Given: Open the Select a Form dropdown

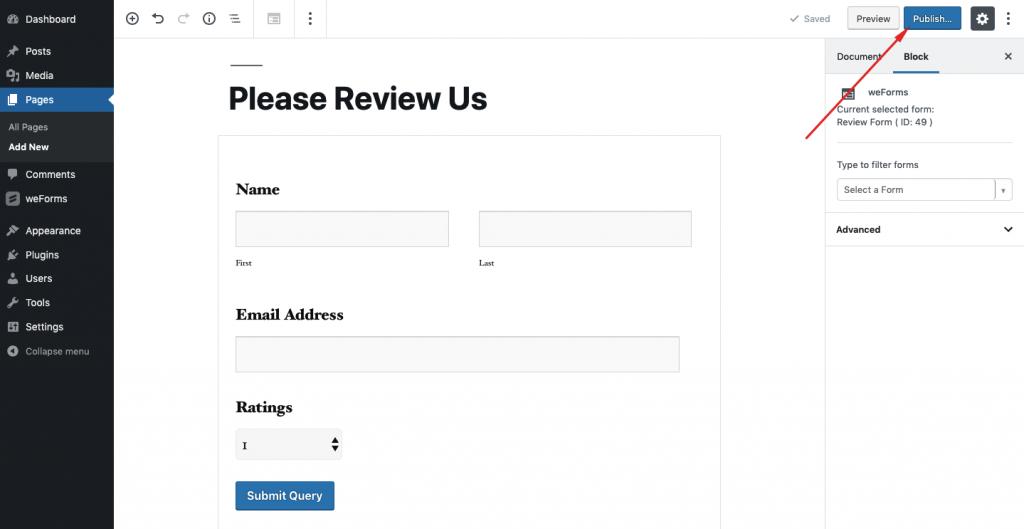Looking at the screenshot, I should 923,190.
